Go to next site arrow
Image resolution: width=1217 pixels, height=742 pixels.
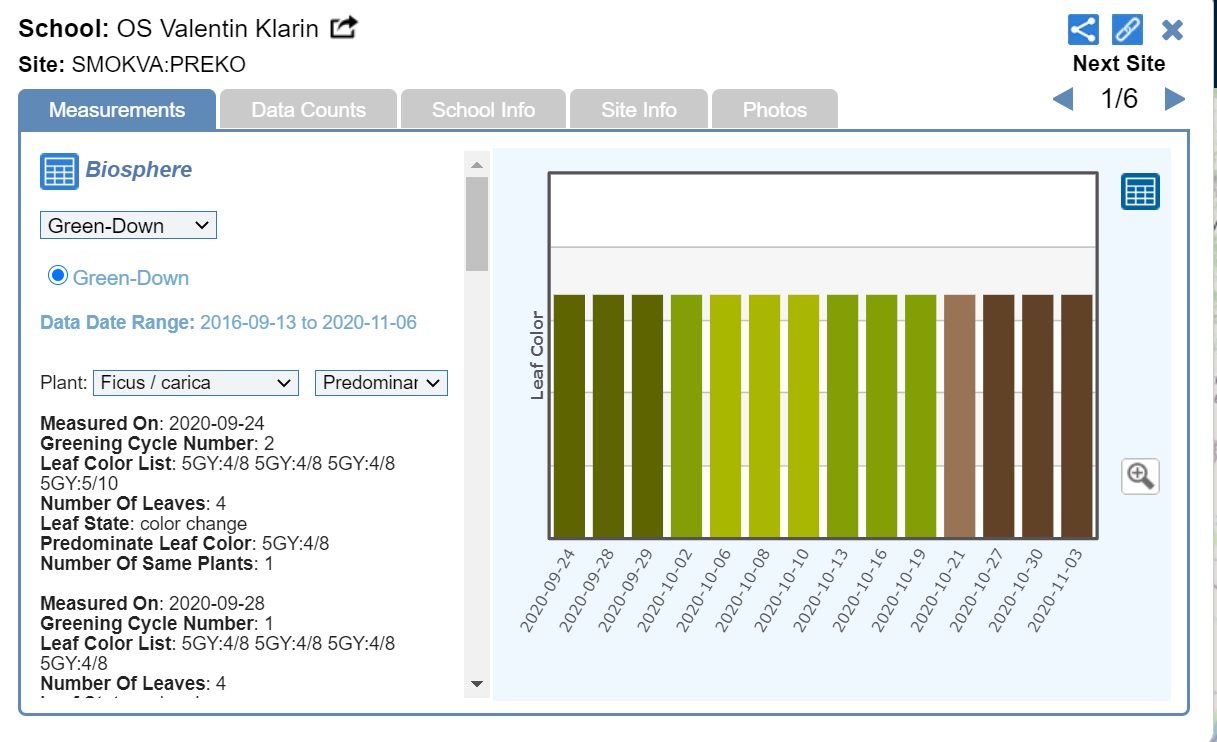(x=1175, y=99)
